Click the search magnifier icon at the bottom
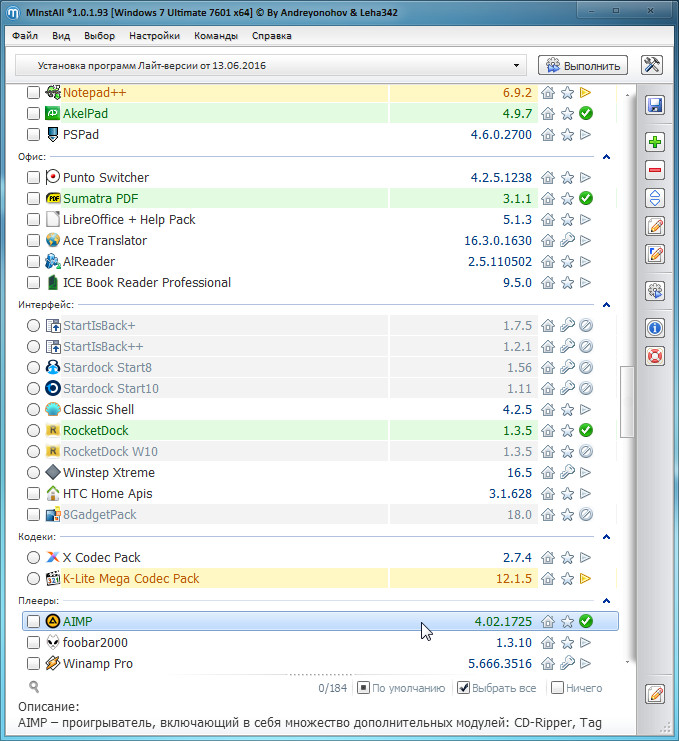Screen dimensions: 679x741 click(x=34, y=687)
